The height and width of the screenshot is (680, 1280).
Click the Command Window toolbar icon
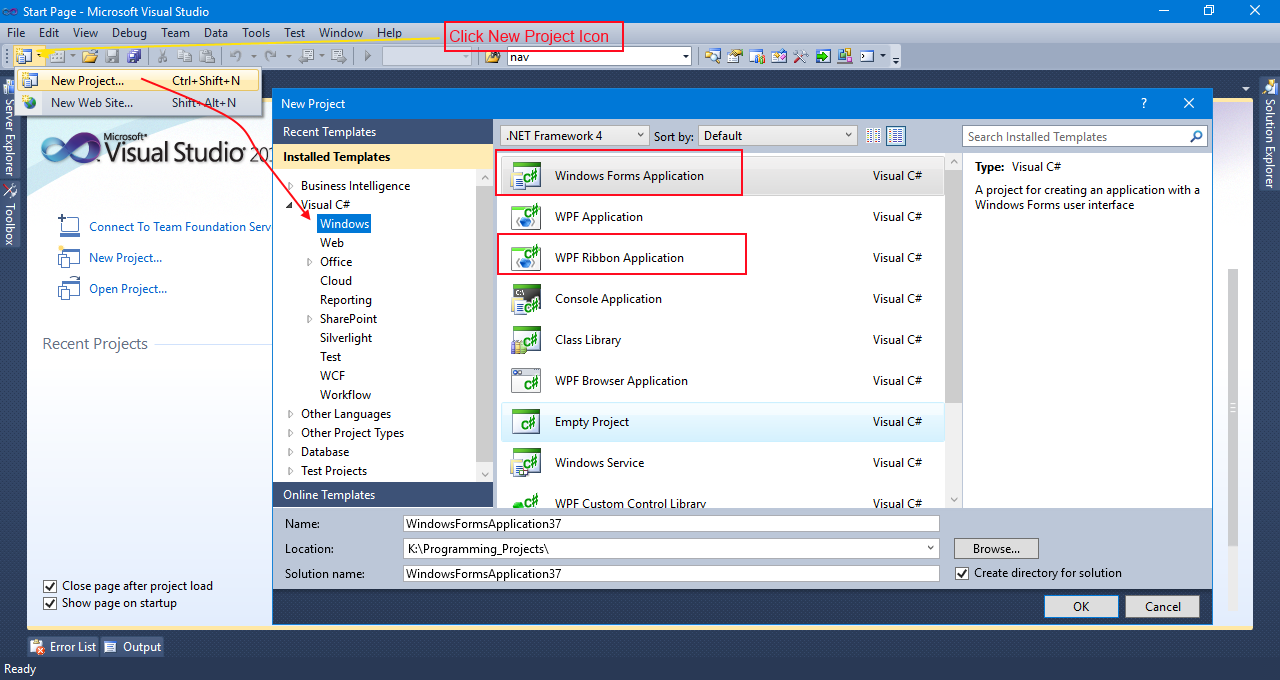[867, 56]
